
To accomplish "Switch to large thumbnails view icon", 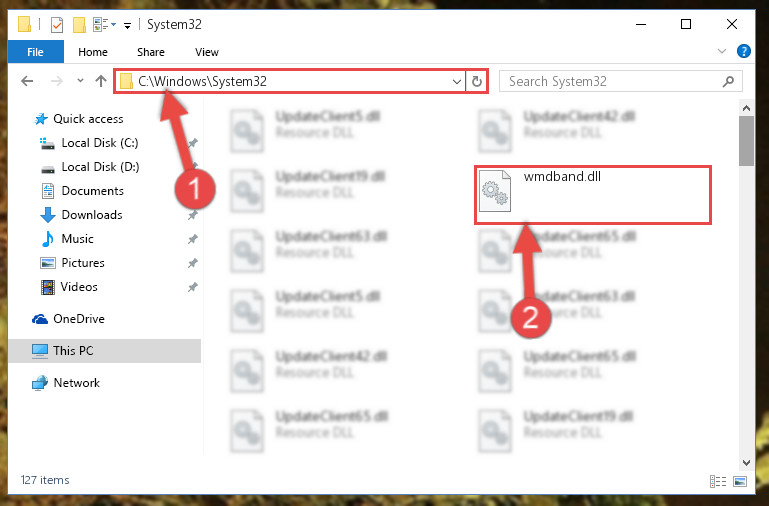I will click(740, 481).
